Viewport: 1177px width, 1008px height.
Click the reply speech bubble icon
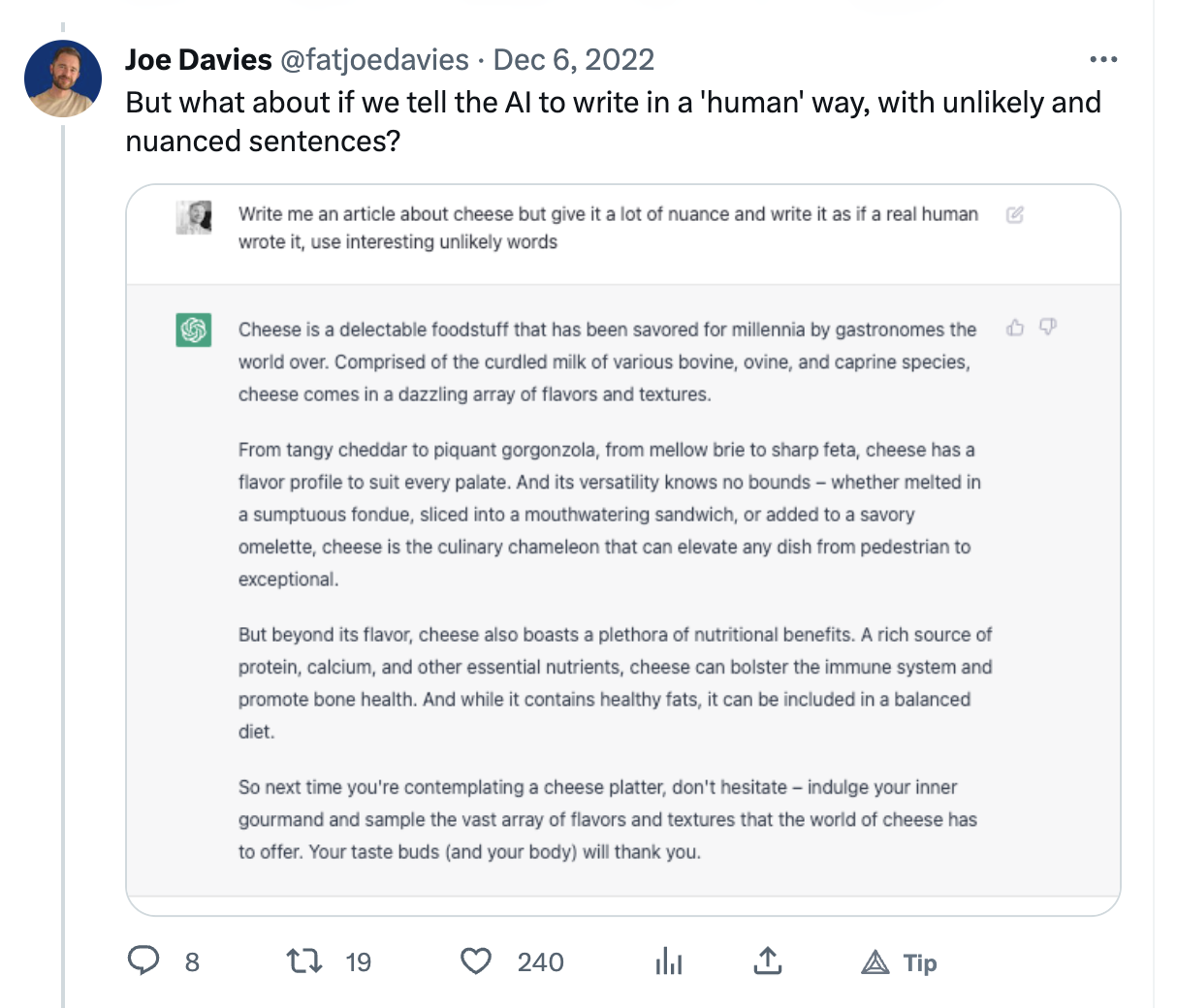click(x=143, y=961)
